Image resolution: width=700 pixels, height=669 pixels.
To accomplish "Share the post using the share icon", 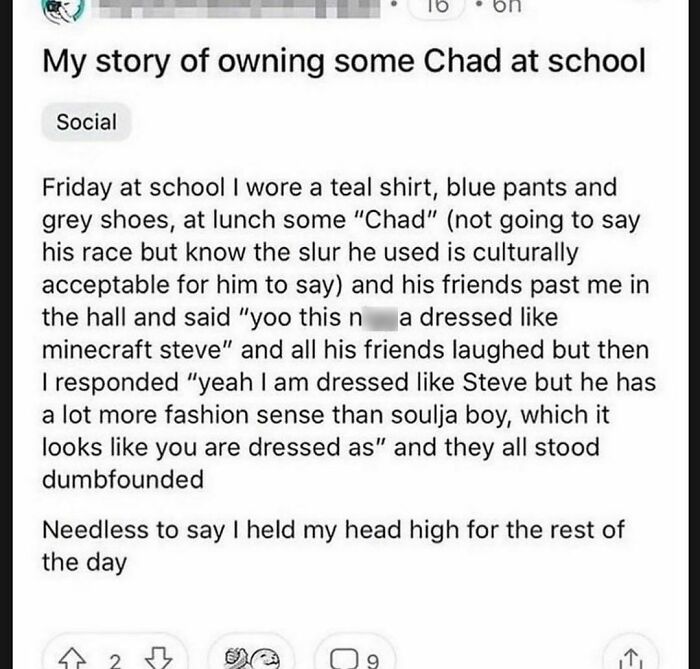I will click(x=628, y=657).
